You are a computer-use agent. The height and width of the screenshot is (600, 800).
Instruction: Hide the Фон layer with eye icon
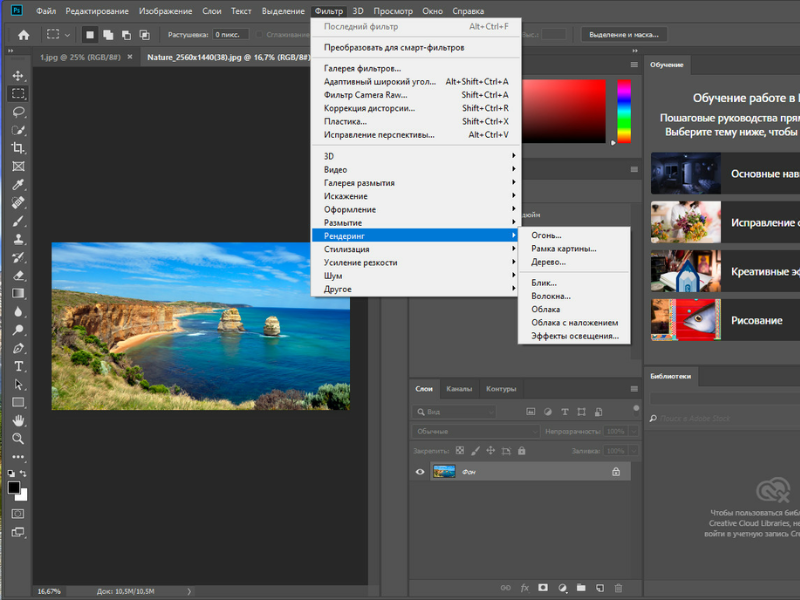420,472
